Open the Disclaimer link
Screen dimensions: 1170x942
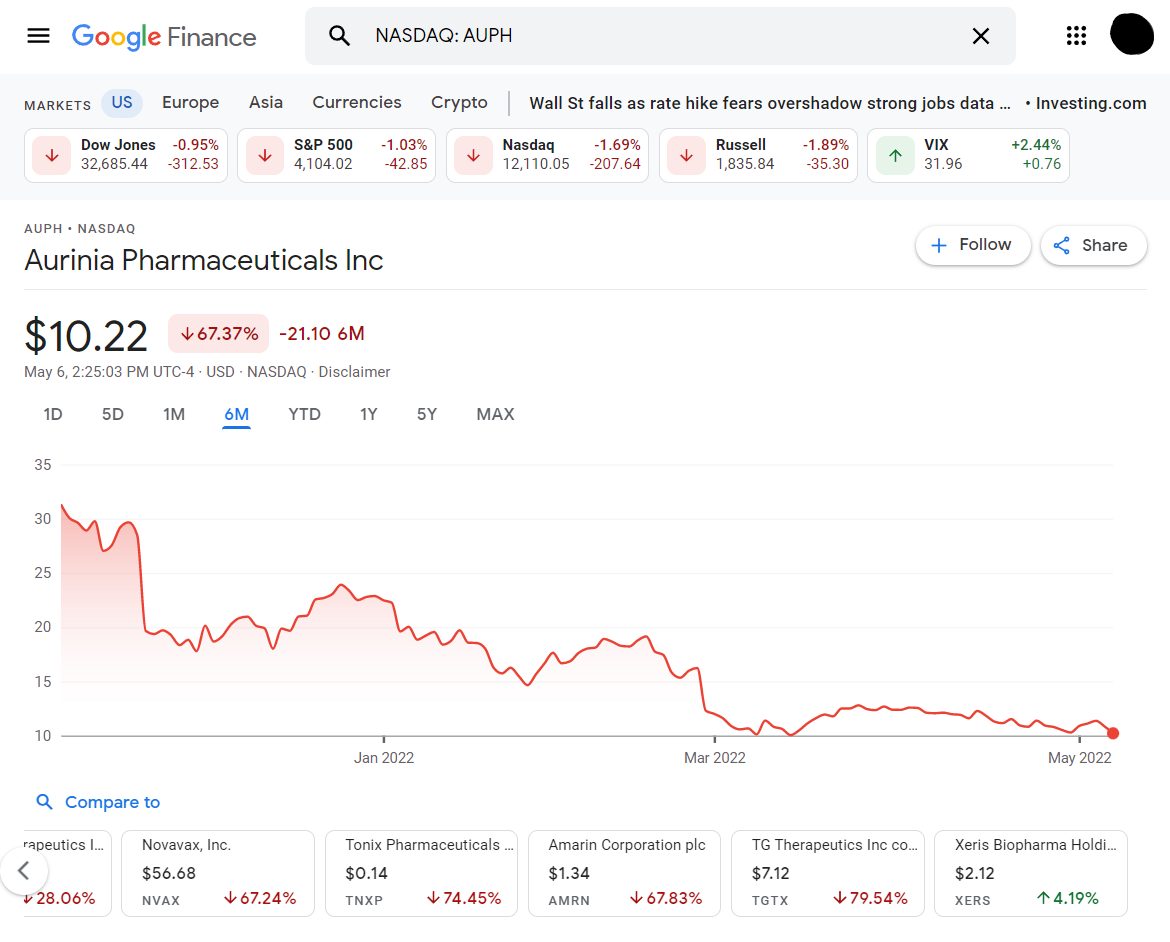coord(354,372)
